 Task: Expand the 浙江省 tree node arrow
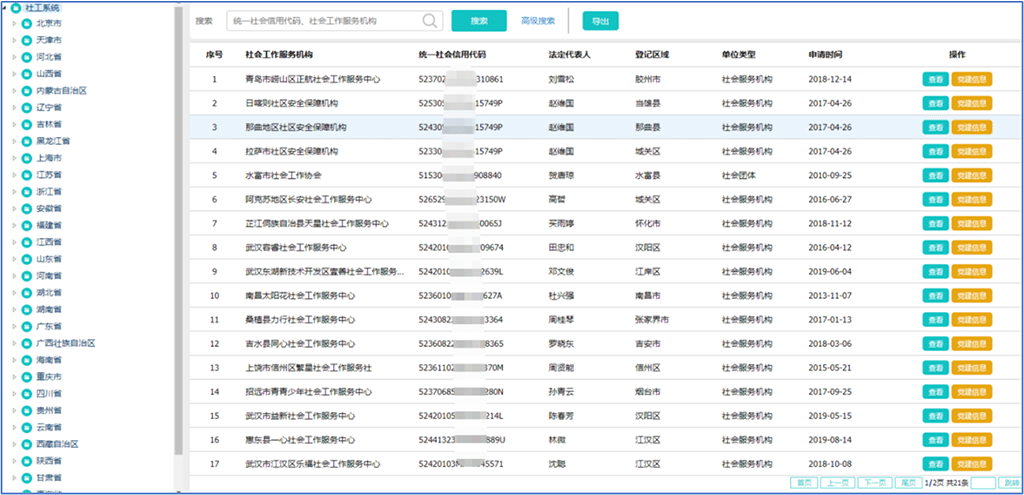pos(14,191)
